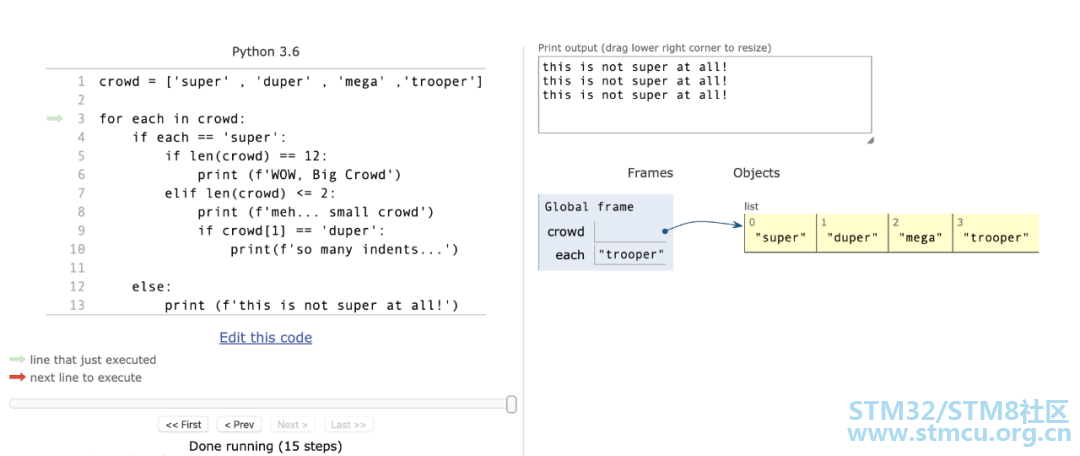This screenshot has width=1080, height=456.
Task: Click the green 'line that just executed' legend arrow
Action: point(17,360)
